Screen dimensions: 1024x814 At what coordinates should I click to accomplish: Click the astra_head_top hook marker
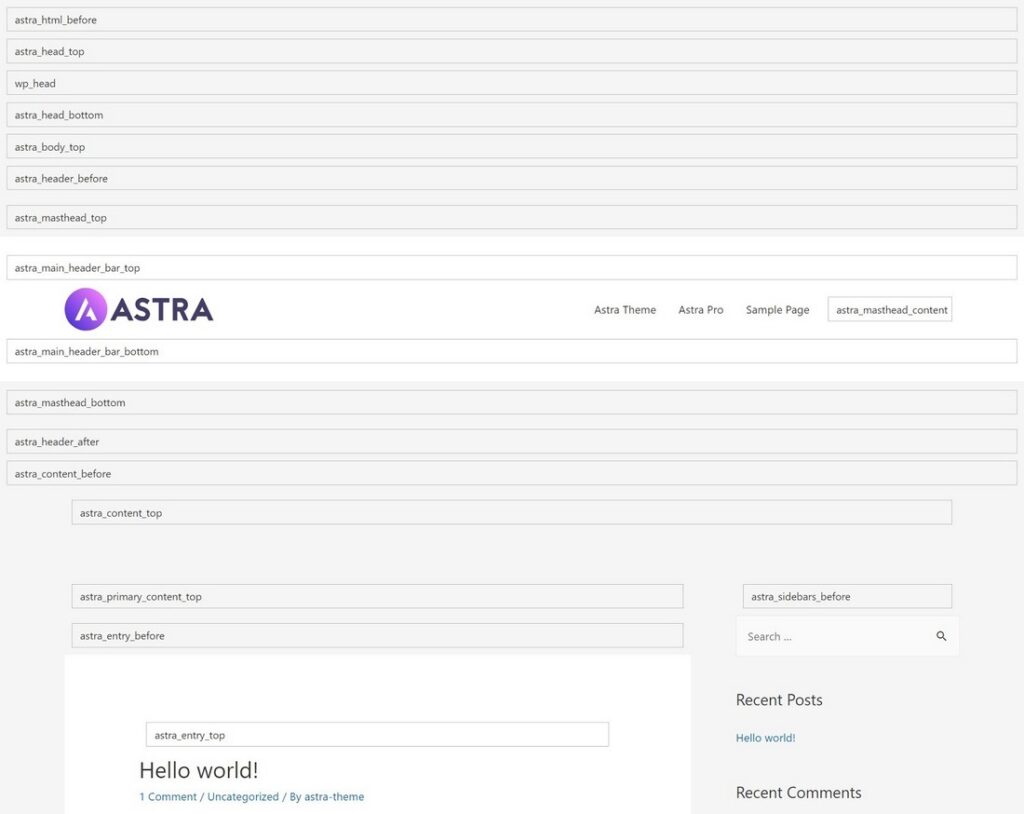[48, 51]
